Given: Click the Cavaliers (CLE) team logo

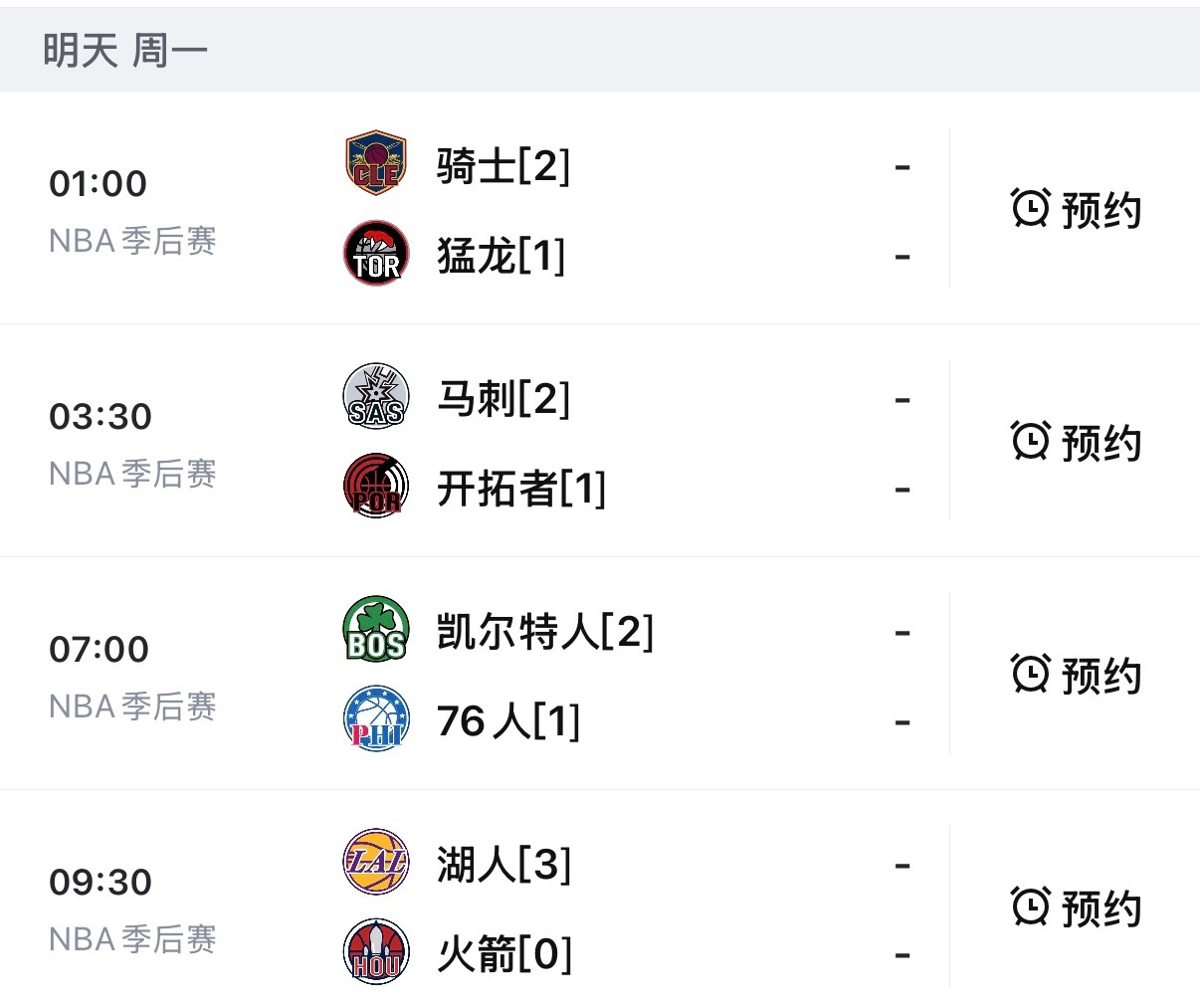Looking at the screenshot, I should (375, 164).
